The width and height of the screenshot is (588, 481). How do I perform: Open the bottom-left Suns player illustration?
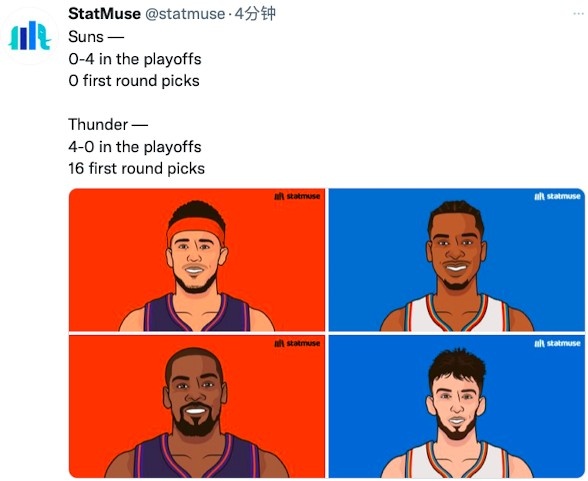(197, 406)
